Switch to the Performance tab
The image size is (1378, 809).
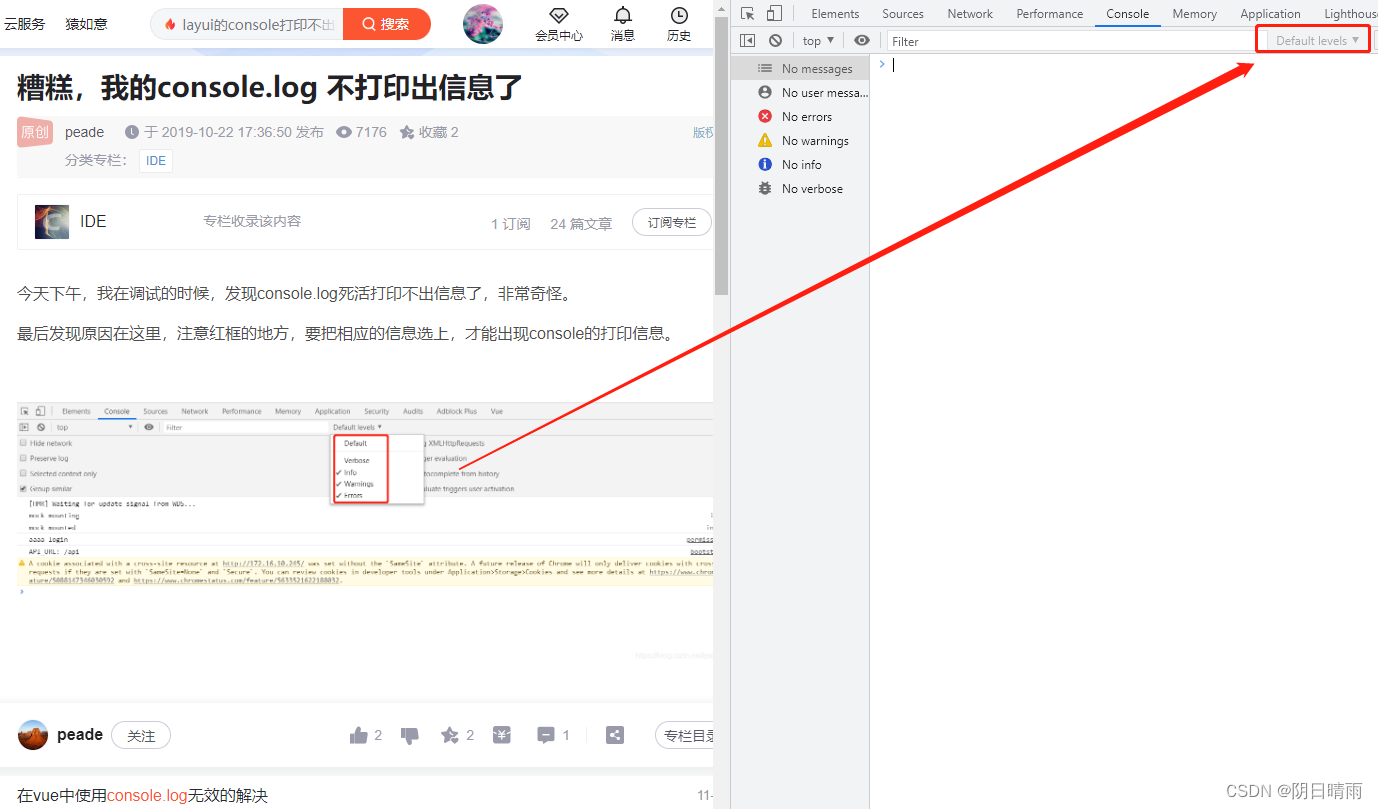[x=1049, y=14]
